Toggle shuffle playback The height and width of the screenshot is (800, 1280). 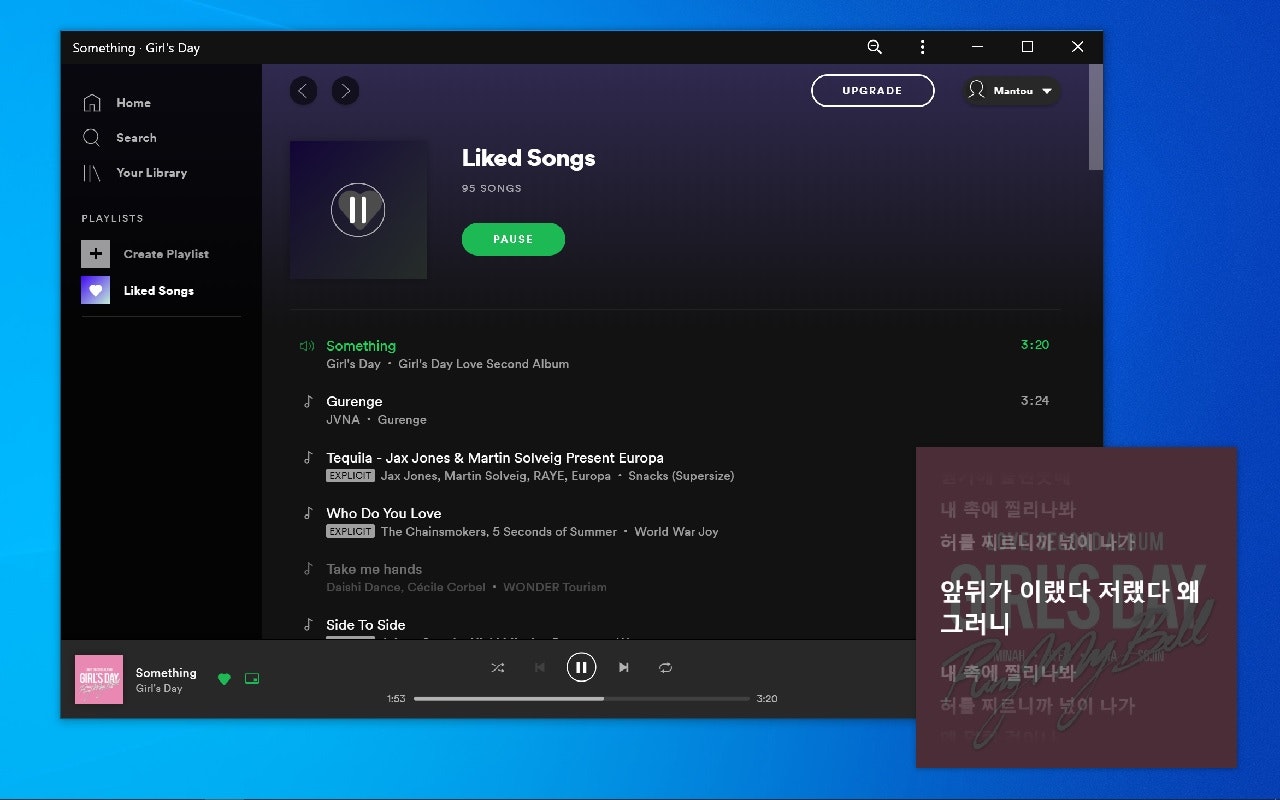tap(498, 667)
